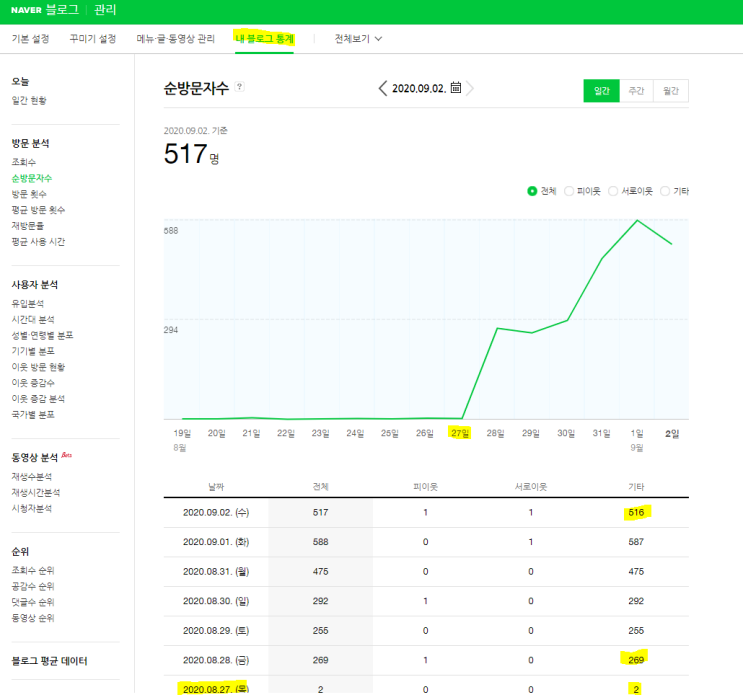Click 관리 link in header
This screenshot has height=695, width=743.
point(105,10)
